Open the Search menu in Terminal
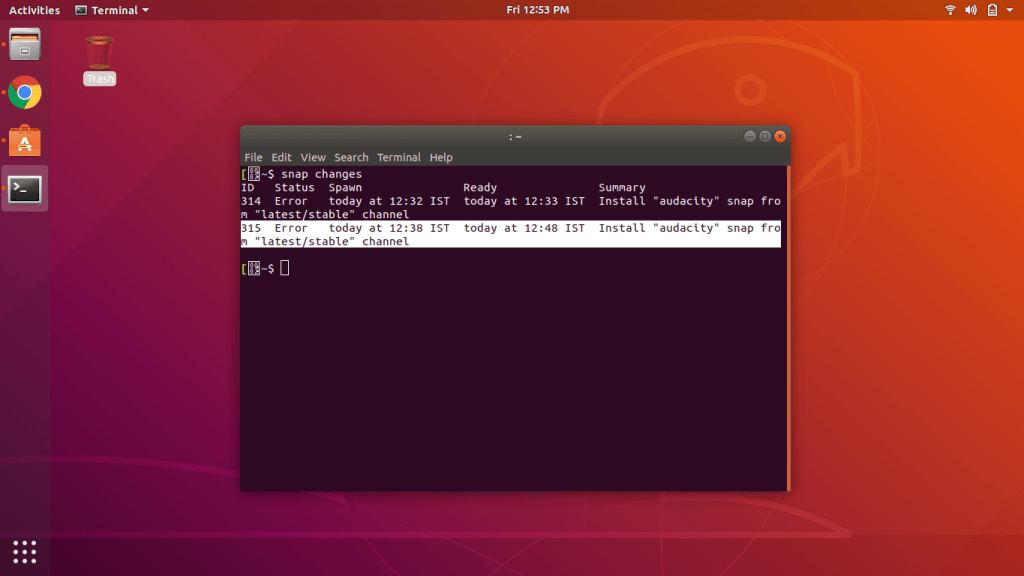 [351, 157]
